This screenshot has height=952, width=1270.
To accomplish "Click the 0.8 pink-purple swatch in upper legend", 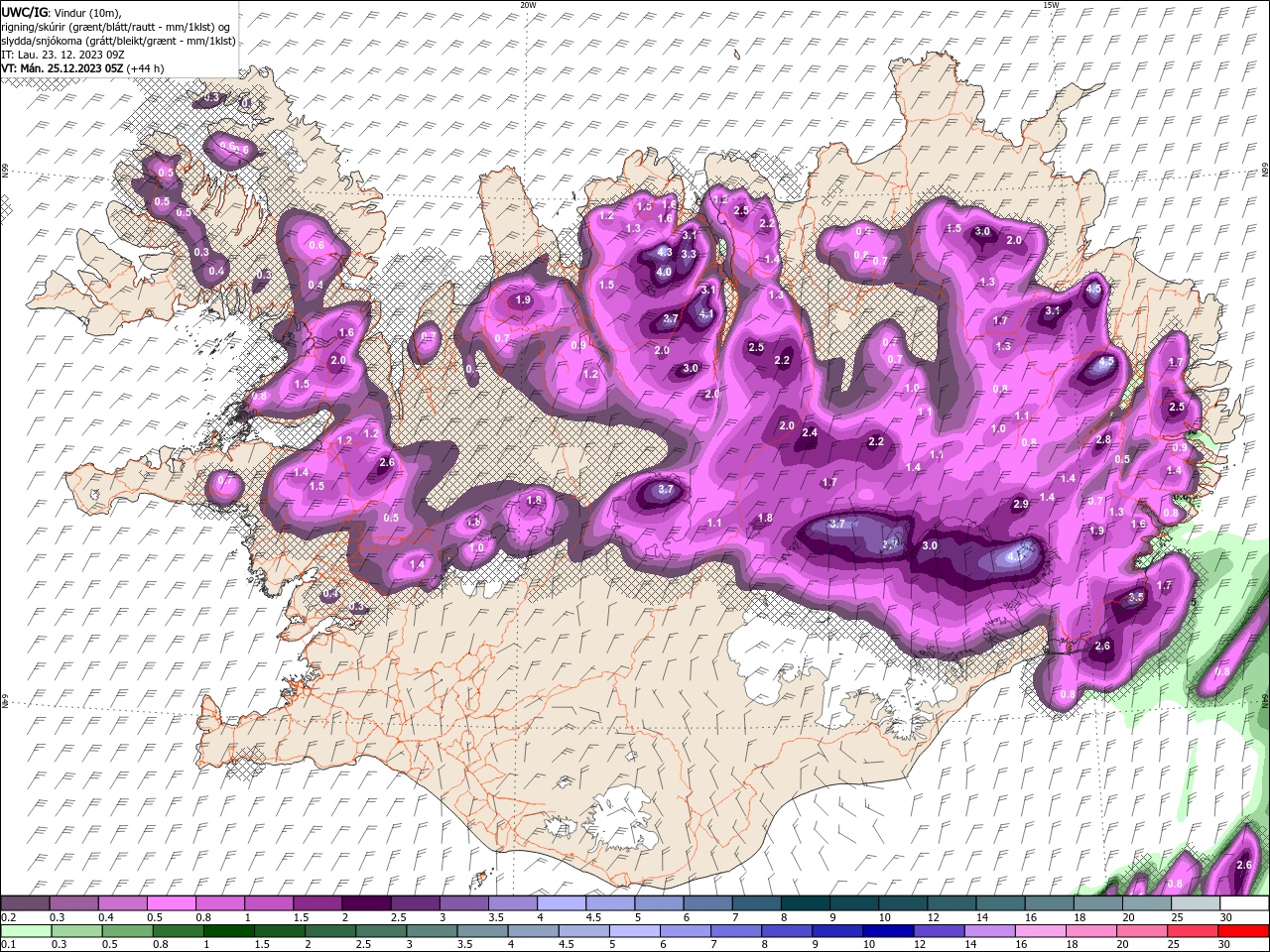I will point(221,903).
